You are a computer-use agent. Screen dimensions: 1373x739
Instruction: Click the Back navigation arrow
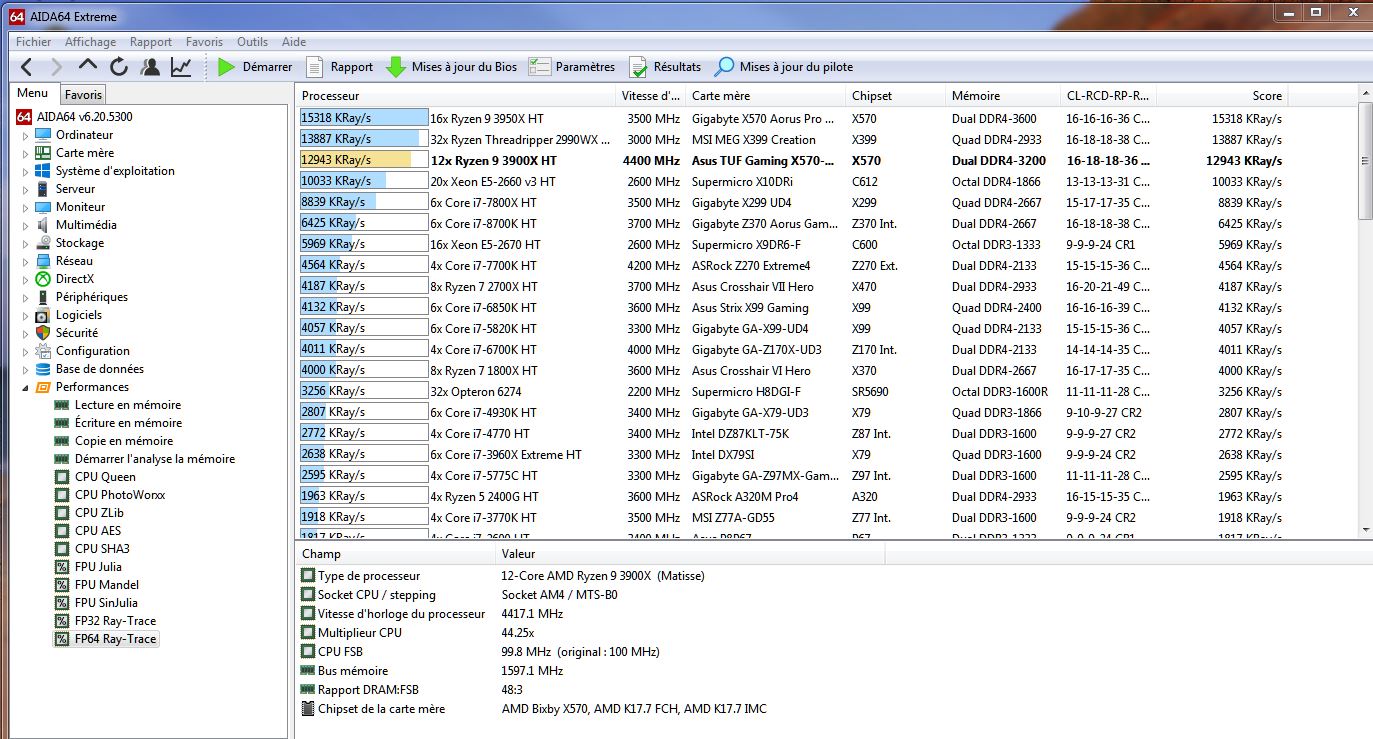tap(27, 67)
